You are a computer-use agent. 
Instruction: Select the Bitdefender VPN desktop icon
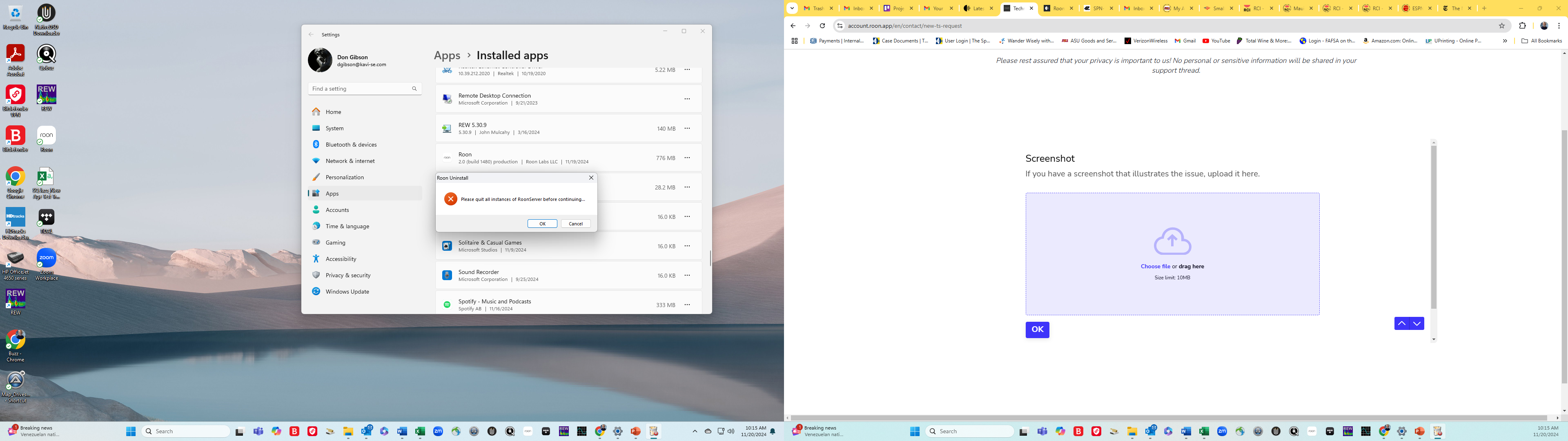tap(15, 101)
